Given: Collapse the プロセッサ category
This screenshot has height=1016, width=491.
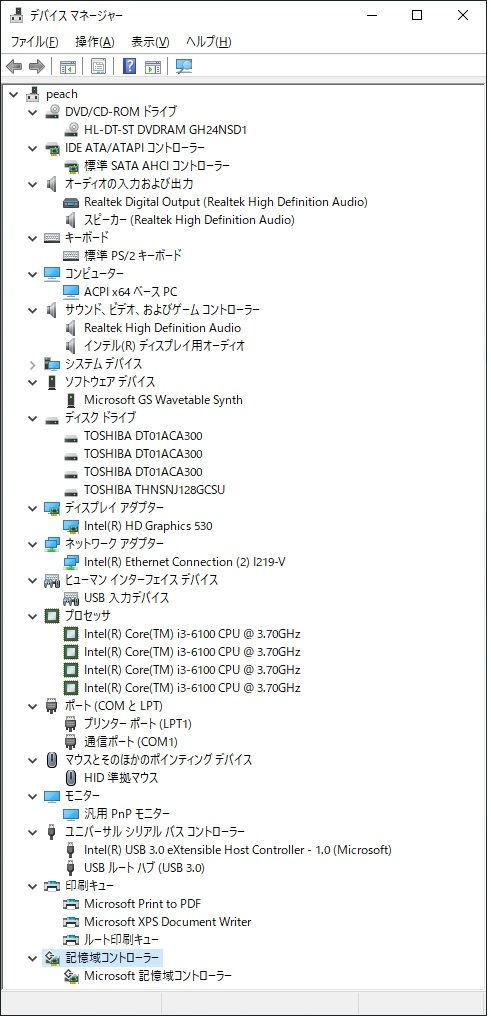Looking at the screenshot, I should coord(32,616).
